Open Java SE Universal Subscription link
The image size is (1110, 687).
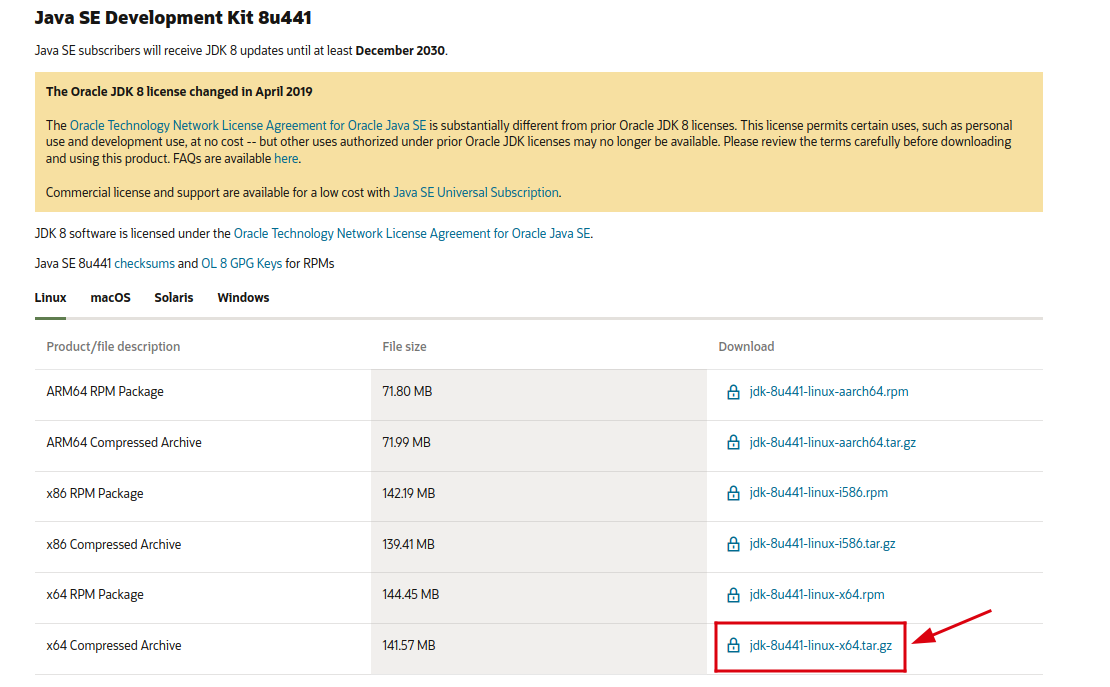click(x=476, y=193)
